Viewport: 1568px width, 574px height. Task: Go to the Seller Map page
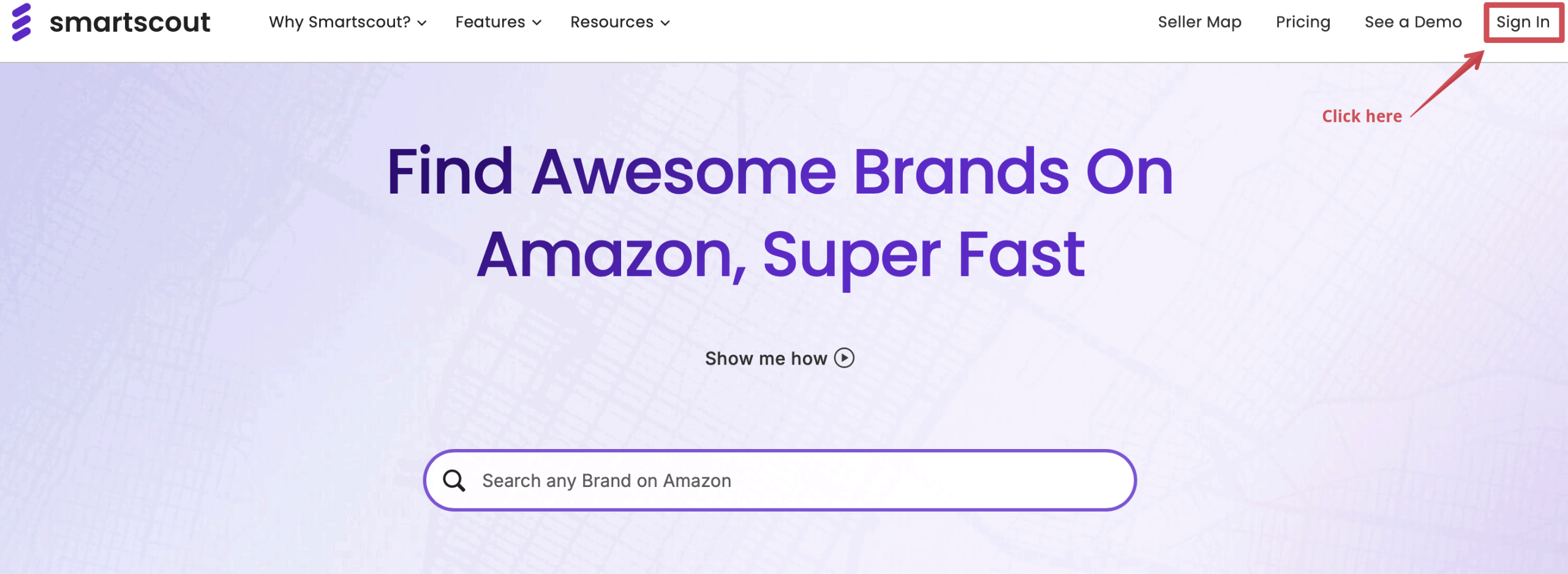(1199, 22)
